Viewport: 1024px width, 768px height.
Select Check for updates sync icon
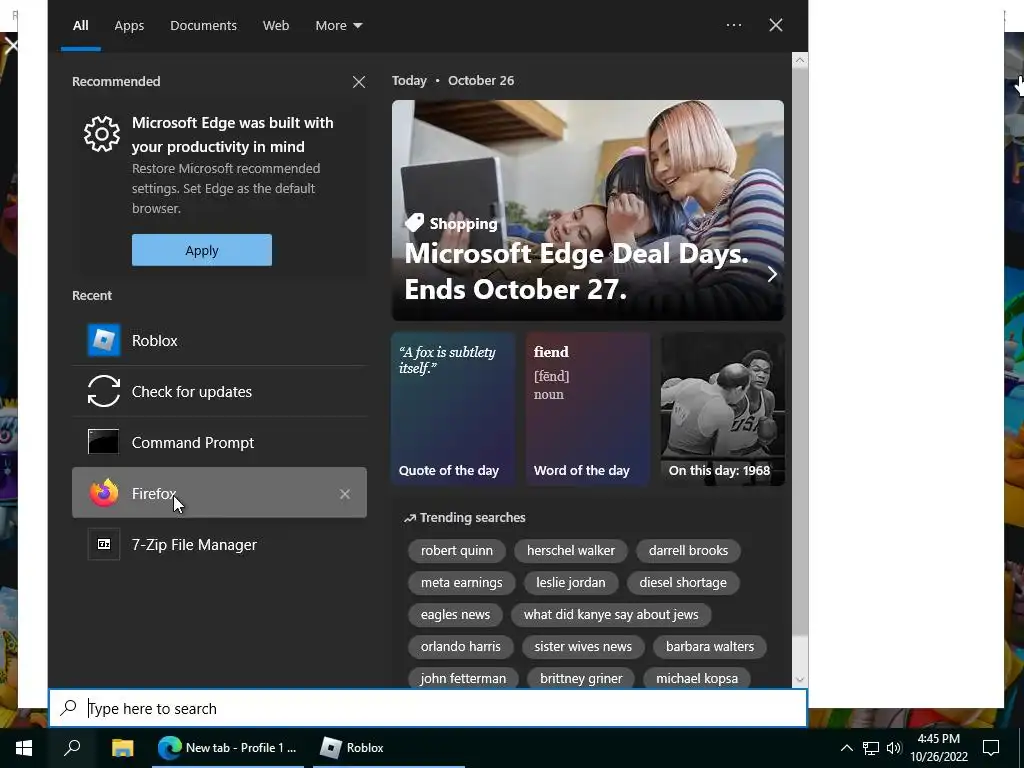pos(104,391)
